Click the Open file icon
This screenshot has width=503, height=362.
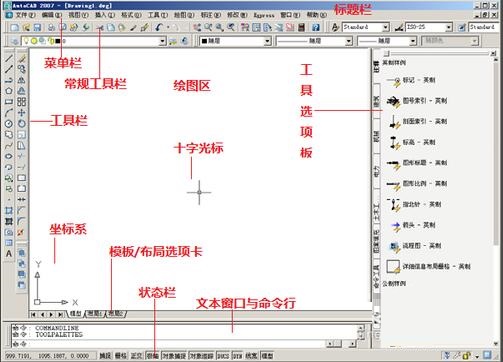click(x=26, y=28)
